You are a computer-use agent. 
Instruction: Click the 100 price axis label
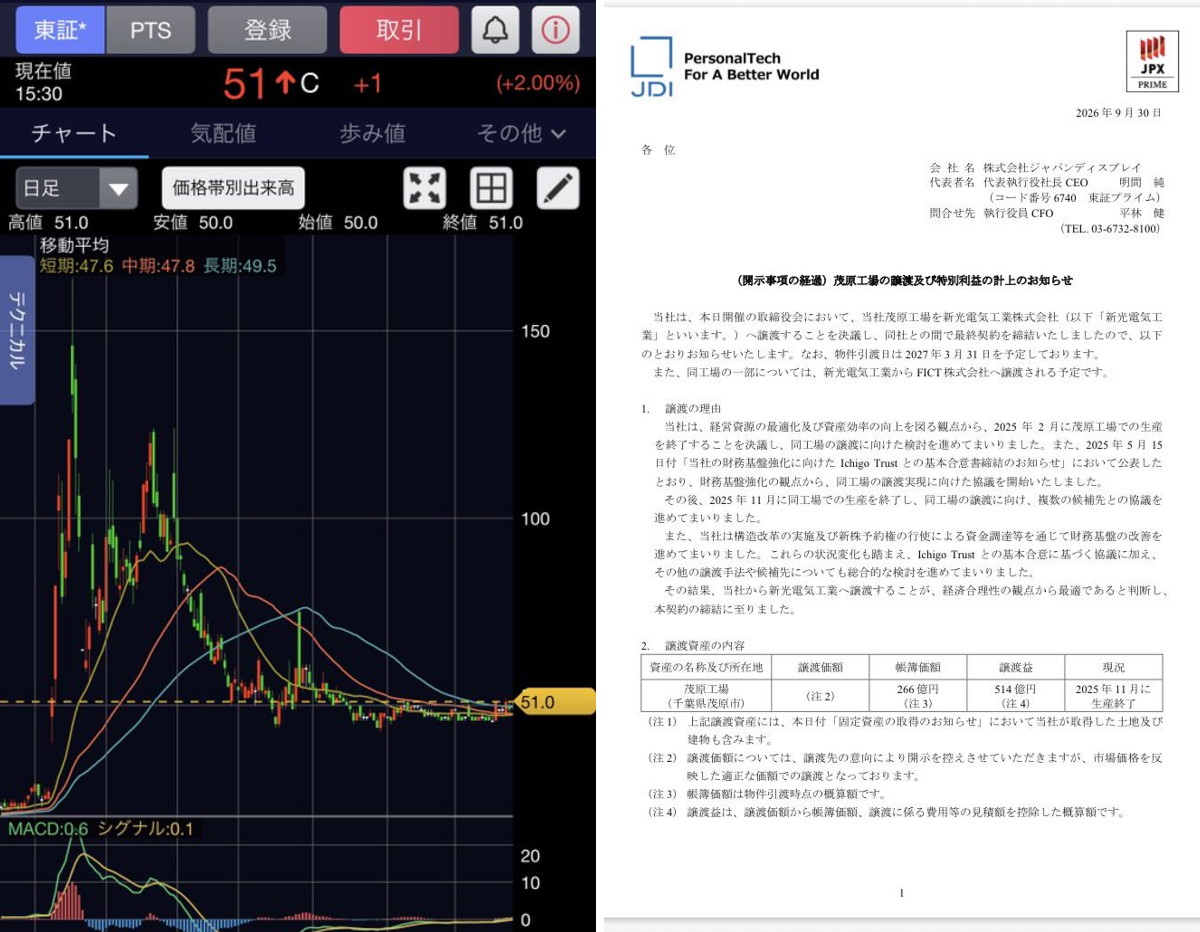tap(536, 519)
